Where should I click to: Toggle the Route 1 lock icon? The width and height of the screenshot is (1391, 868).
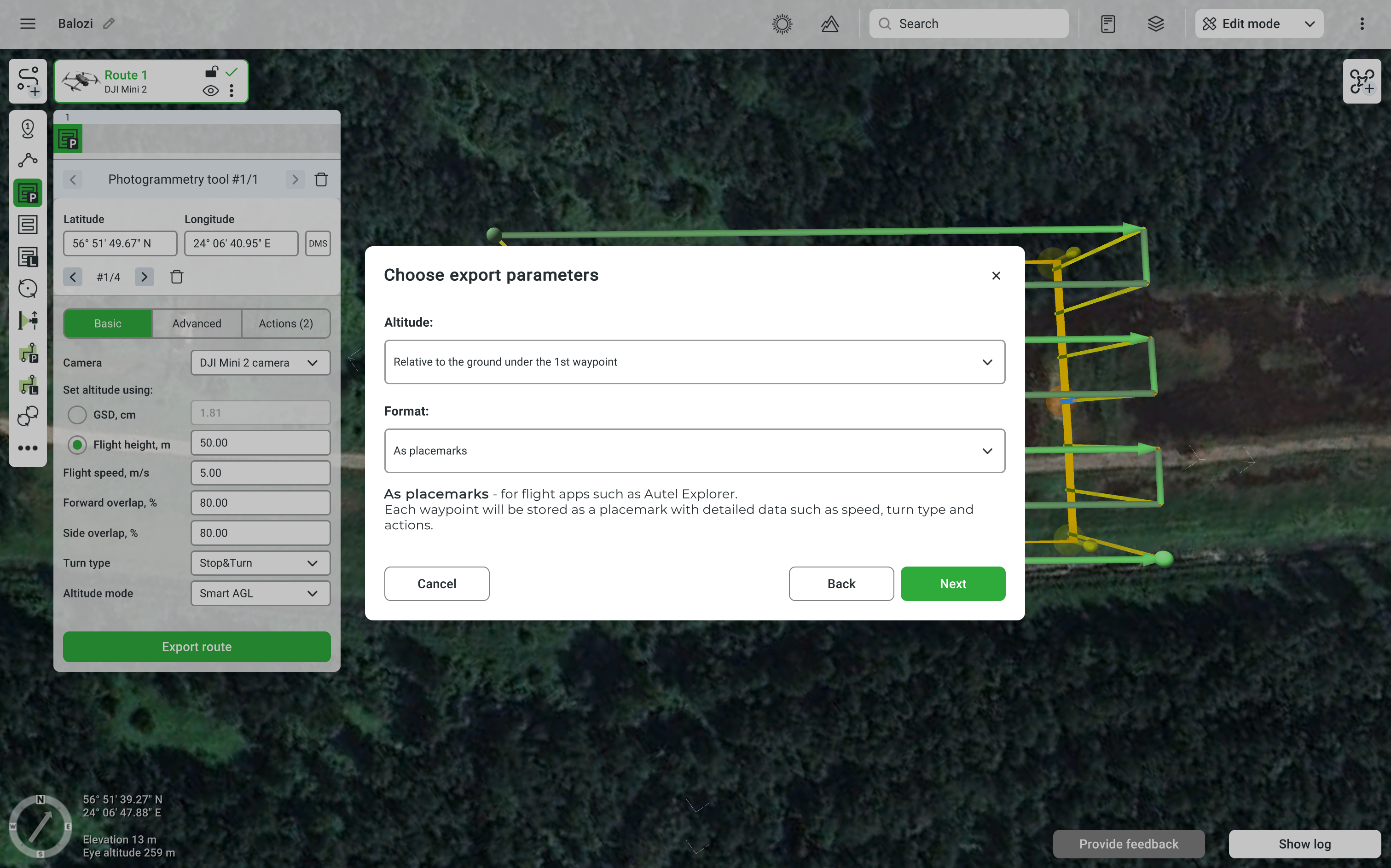coord(211,72)
